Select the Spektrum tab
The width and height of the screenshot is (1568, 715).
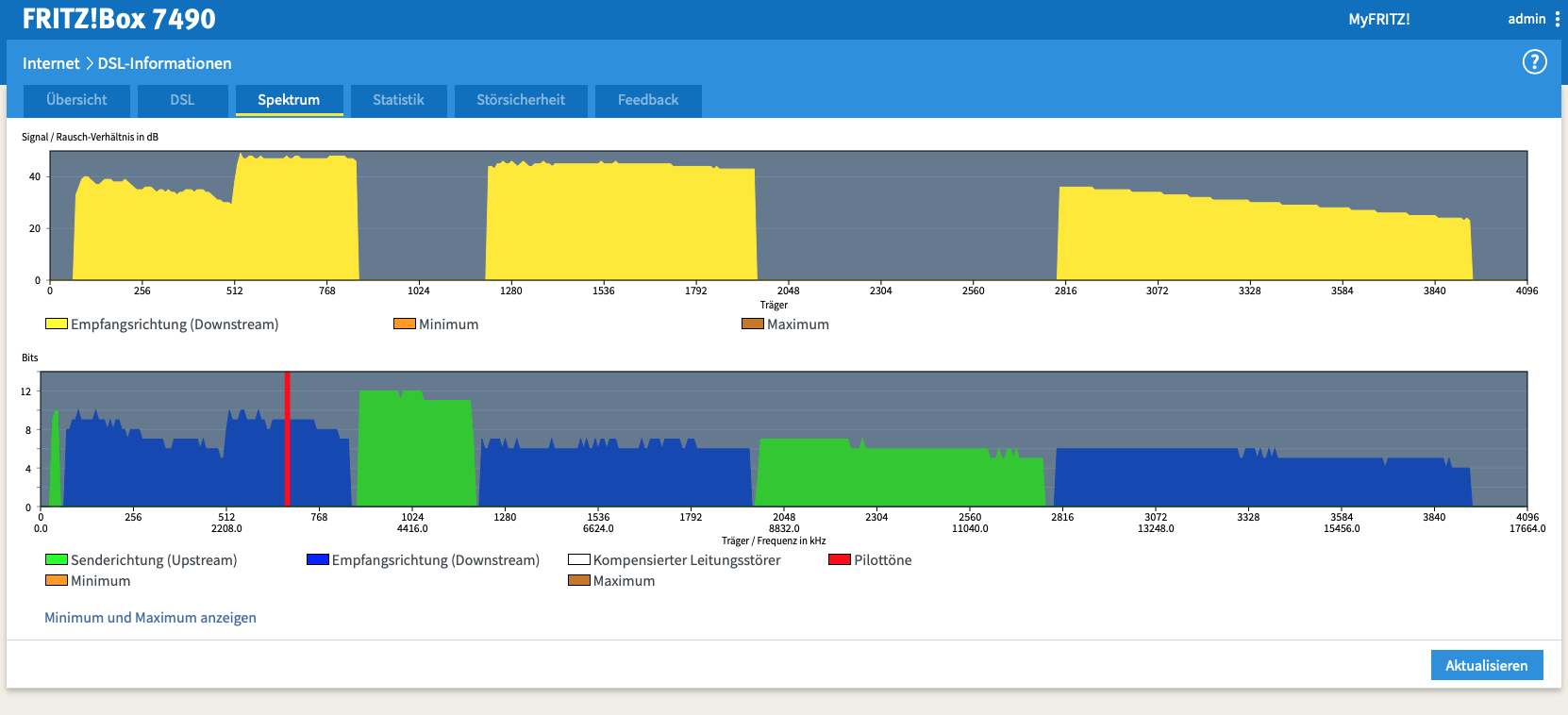289,100
